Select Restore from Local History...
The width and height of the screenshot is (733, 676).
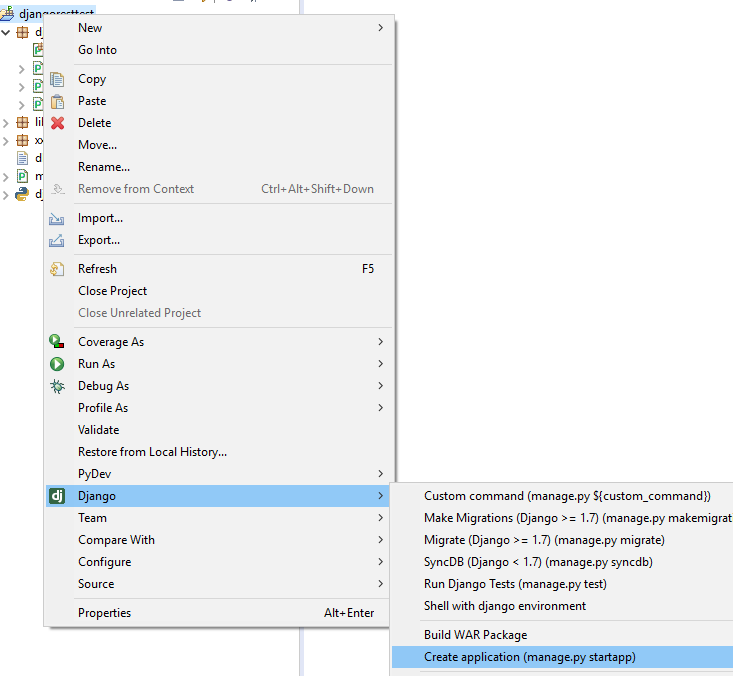point(218,452)
